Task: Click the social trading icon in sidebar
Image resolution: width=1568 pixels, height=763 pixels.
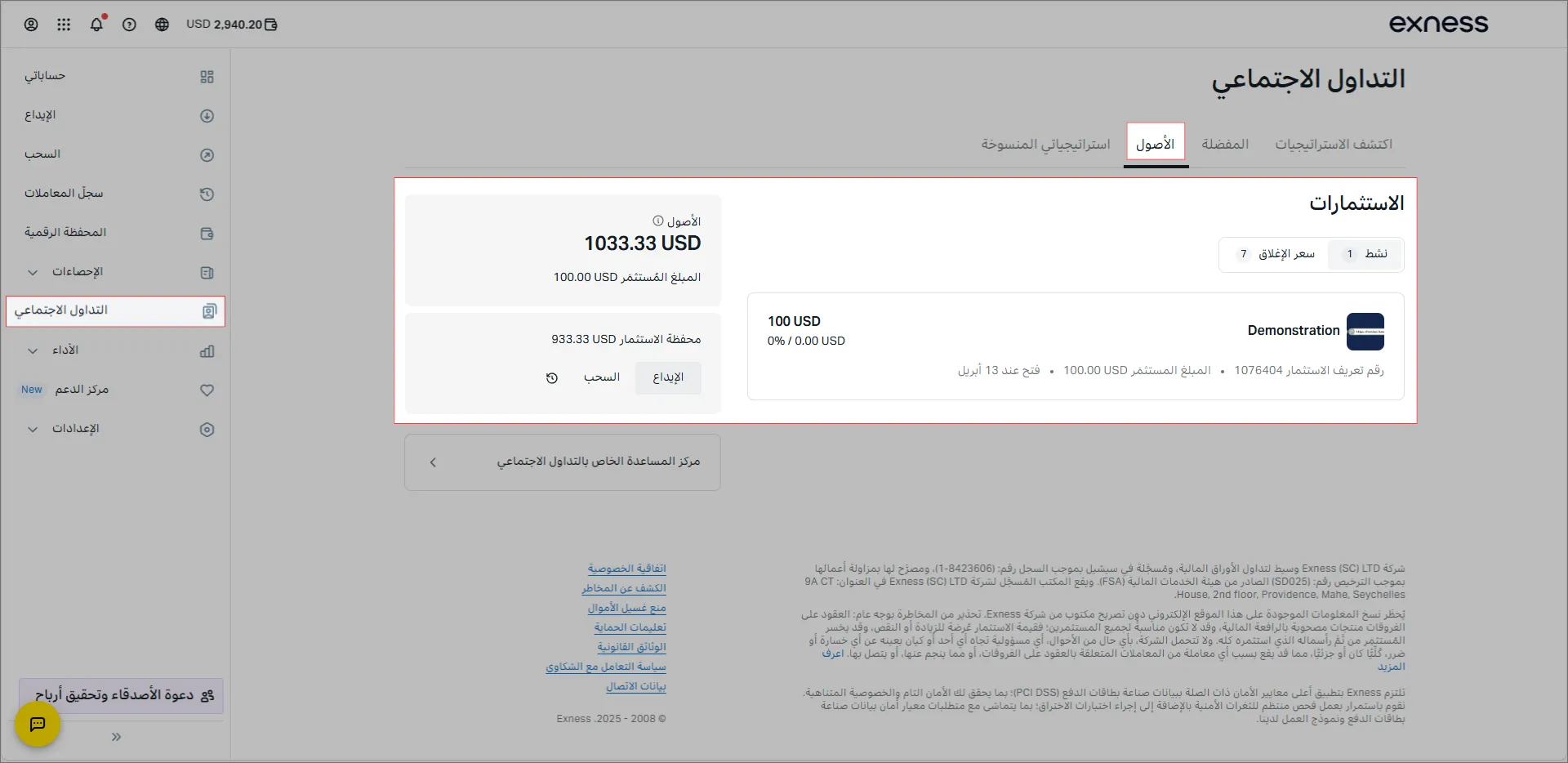Action: [x=210, y=311]
